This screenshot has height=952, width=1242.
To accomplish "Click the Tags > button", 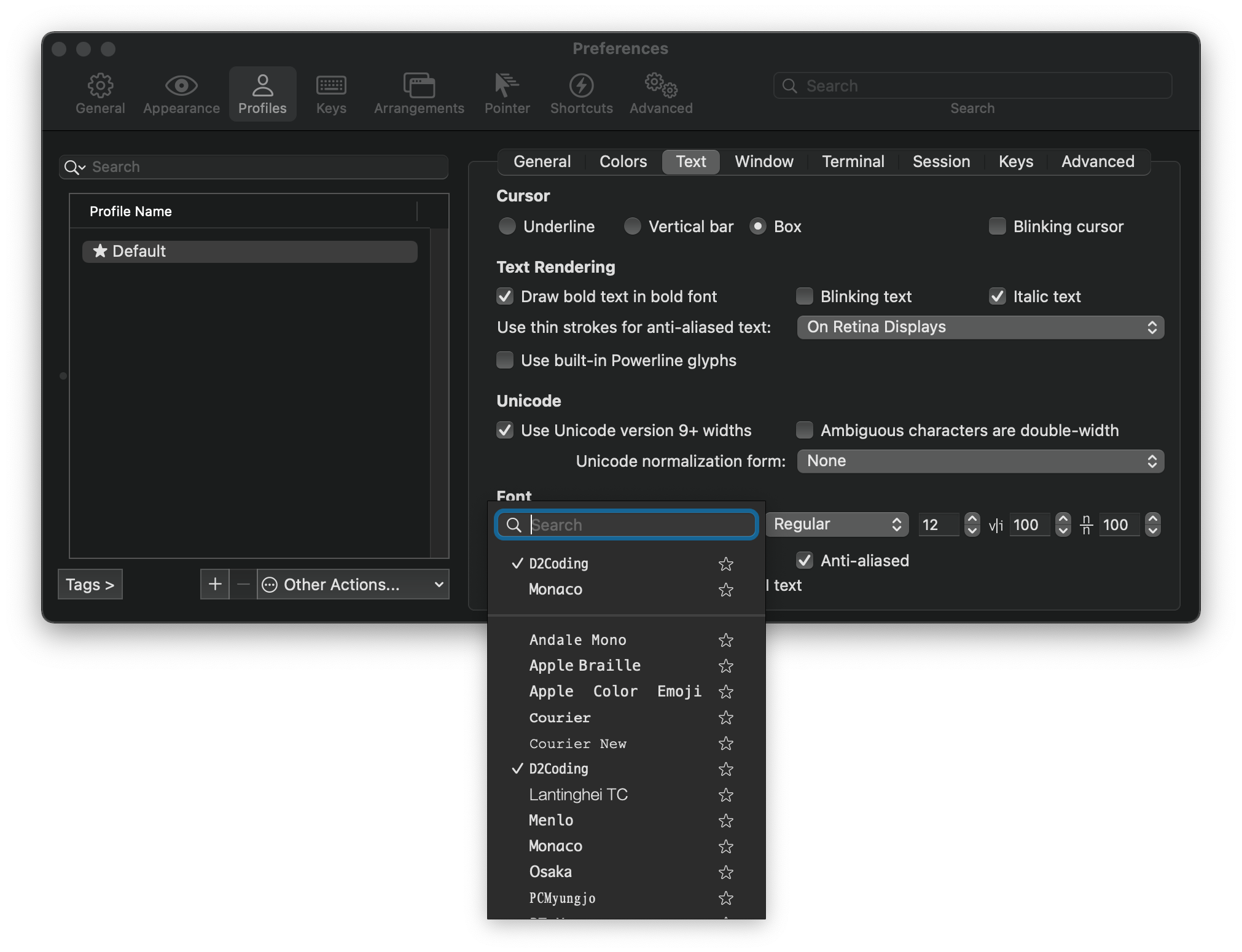I will click(90, 584).
